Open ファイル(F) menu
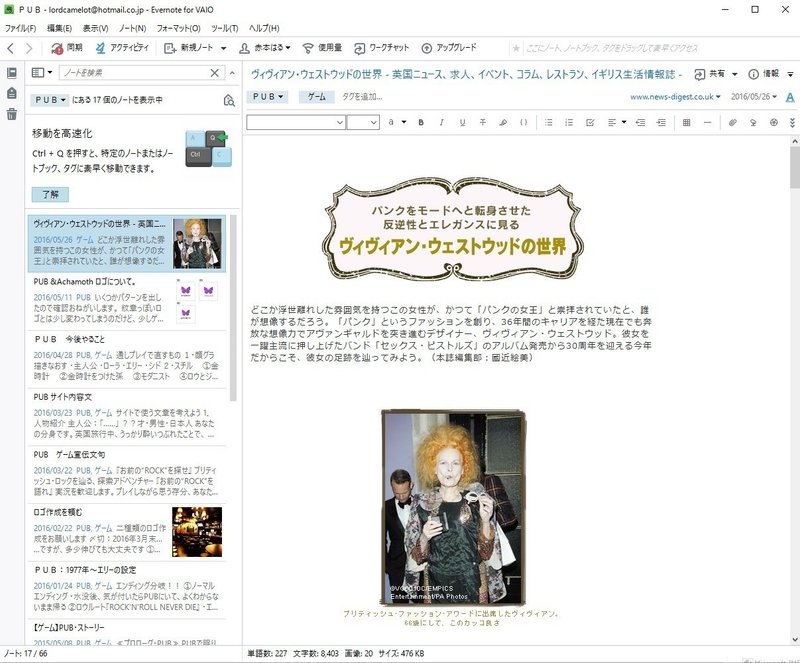800x663 pixels. click(x=20, y=29)
